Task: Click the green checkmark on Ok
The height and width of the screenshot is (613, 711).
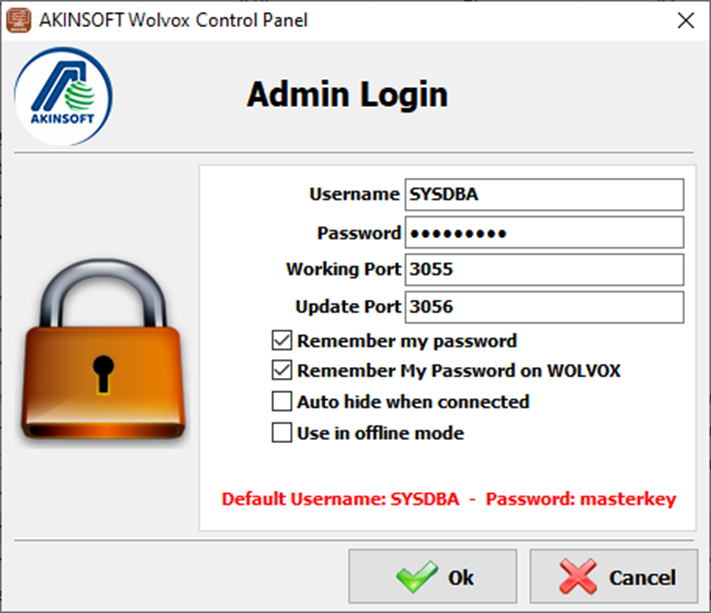Action: 415,577
